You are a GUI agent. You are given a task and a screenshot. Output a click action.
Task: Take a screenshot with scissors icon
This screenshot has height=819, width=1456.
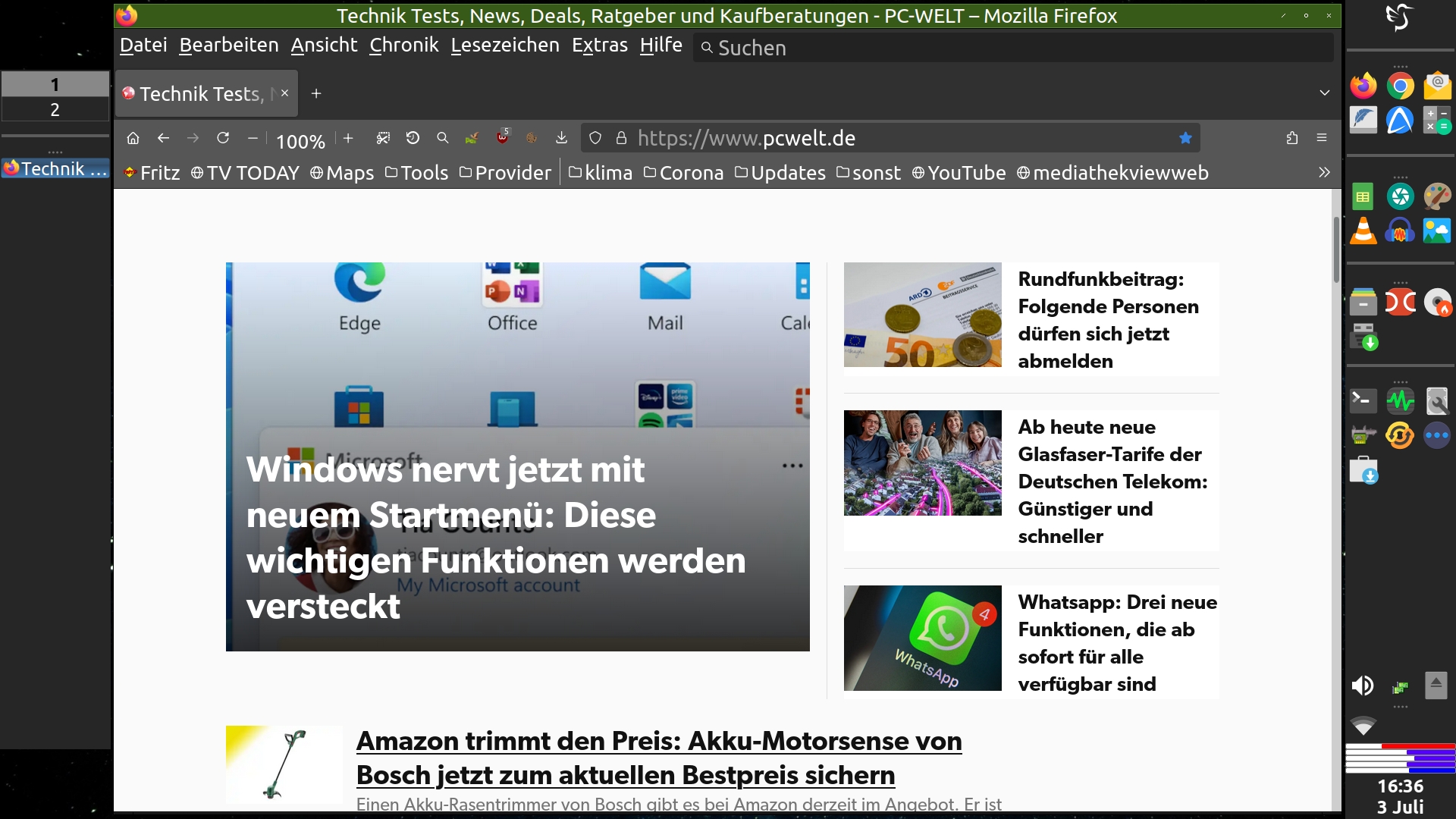pyautogui.click(x=383, y=138)
